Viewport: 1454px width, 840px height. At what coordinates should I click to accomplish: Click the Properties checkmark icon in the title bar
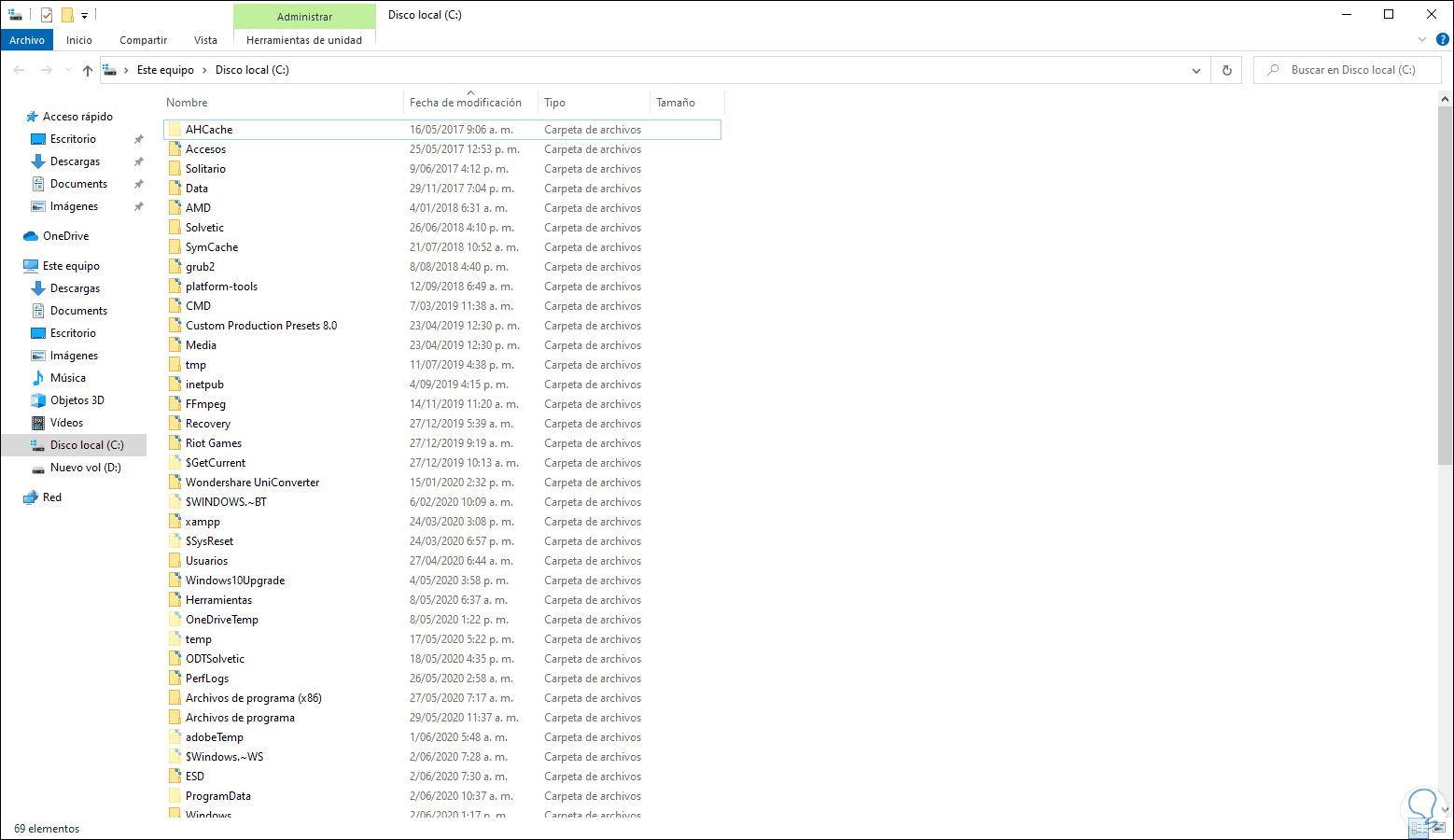pos(47,15)
